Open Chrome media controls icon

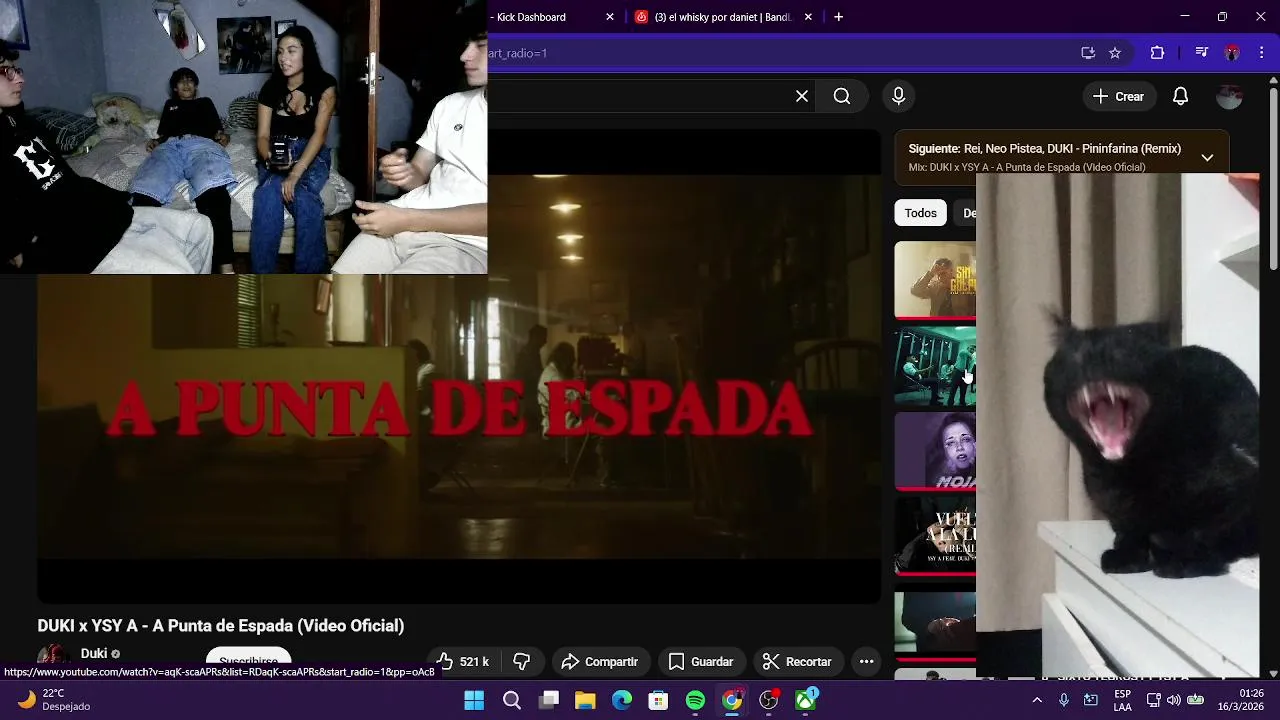click(1202, 53)
